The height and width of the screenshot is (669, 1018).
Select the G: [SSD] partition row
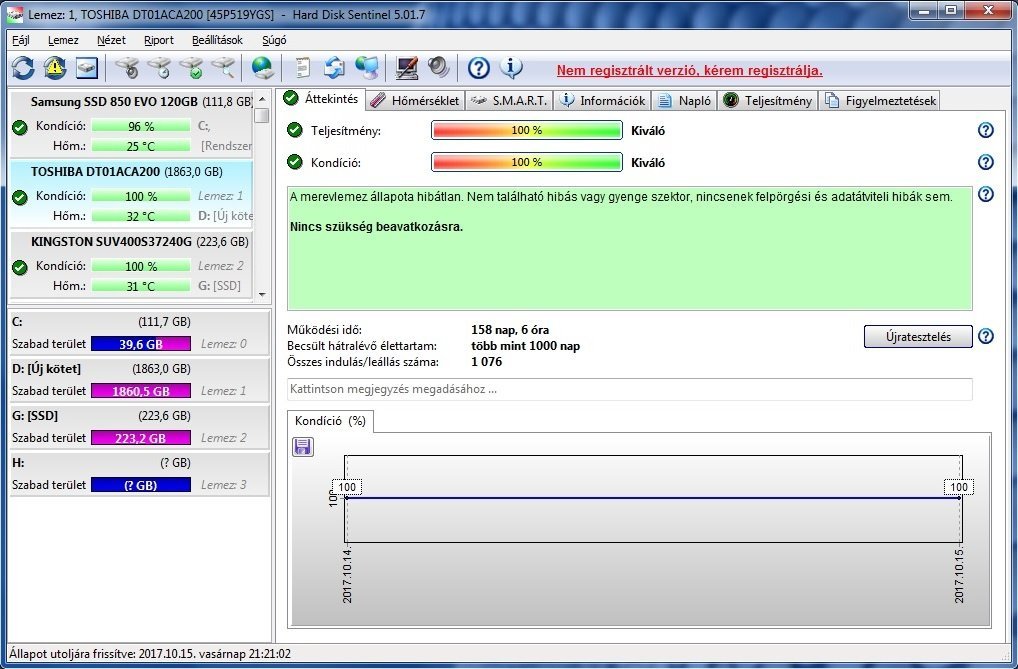(x=140, y=427)
